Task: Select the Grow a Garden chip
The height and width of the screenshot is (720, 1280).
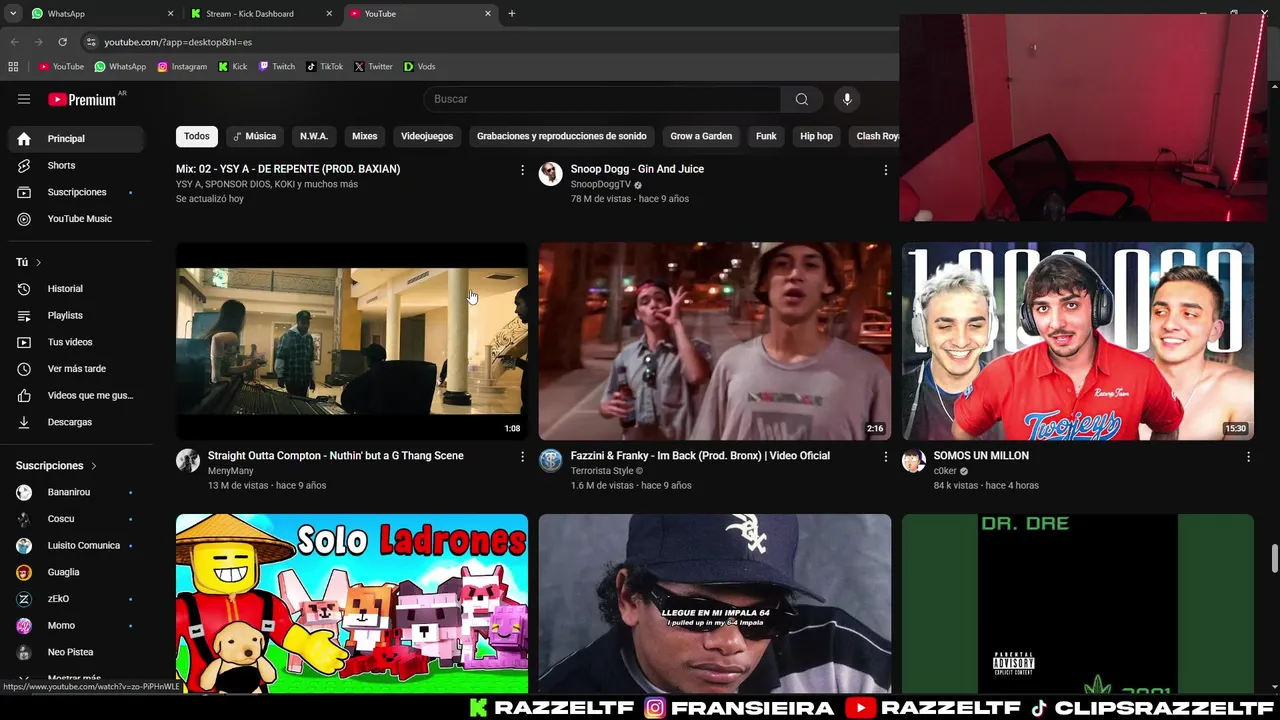Action: point(701,136)
